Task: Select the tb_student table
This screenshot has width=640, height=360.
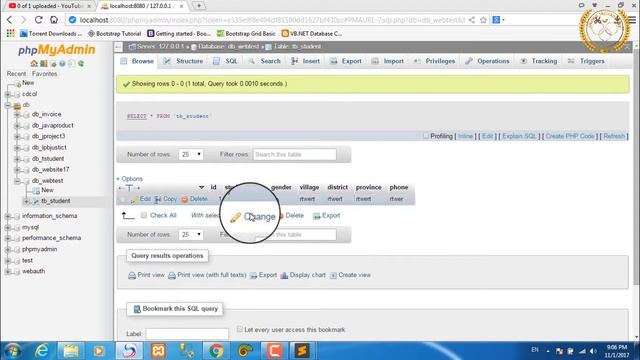Action: coord(56,201)
